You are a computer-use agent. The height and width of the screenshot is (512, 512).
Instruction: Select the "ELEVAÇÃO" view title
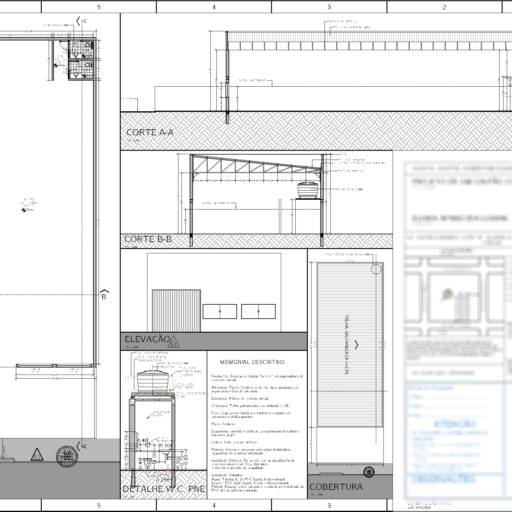147,339
